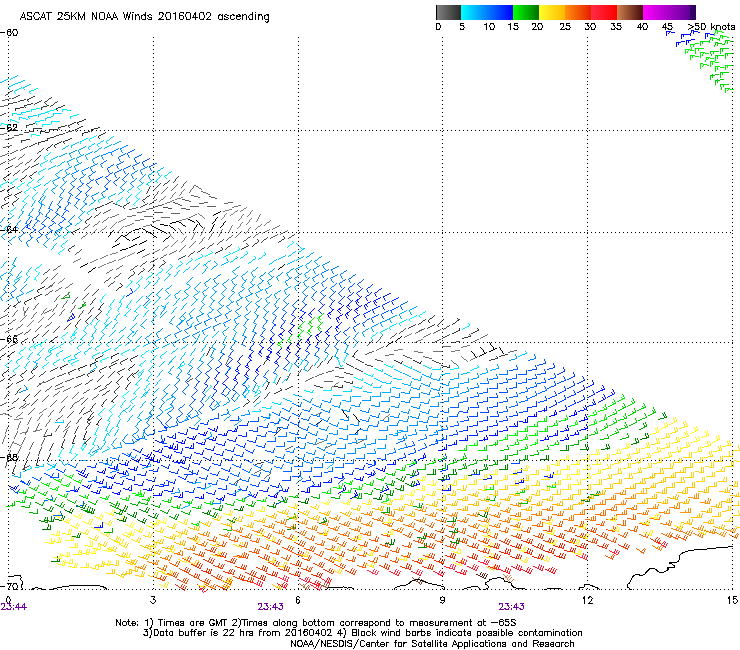Click the legend label '25'
The height and width of the screenshot is (650, 740).
click(565, 27)
